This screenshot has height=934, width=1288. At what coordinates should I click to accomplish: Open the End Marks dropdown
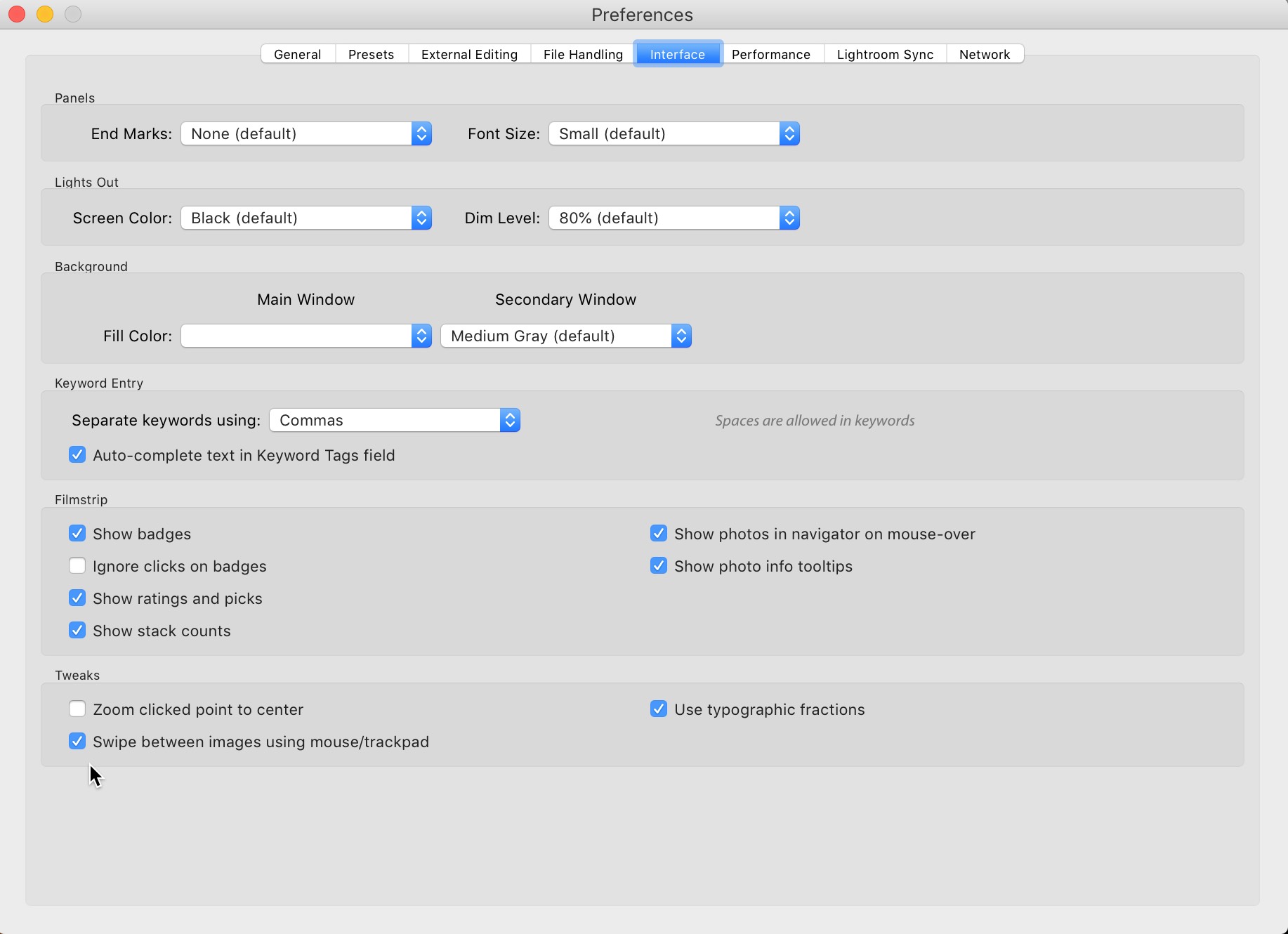306,133
